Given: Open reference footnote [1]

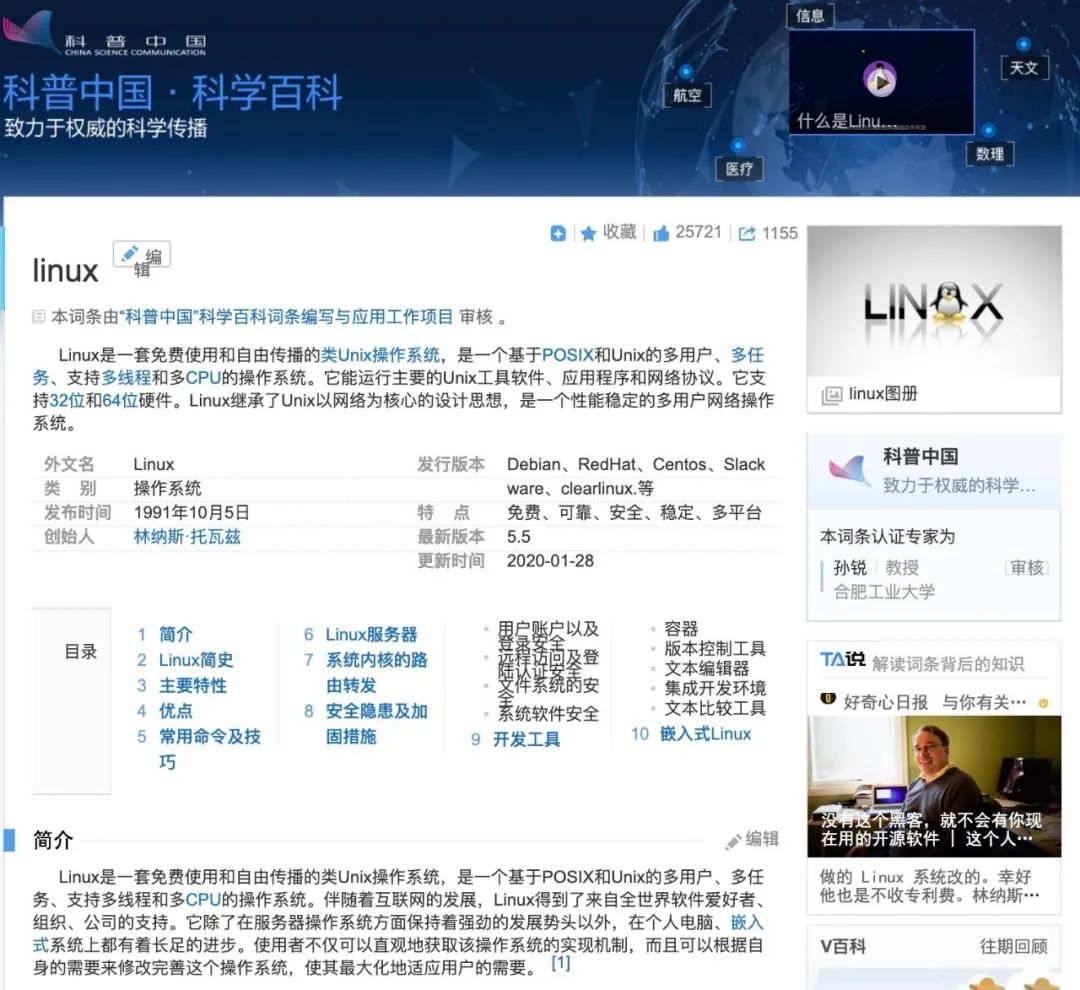Looking at the screenshot, I should coord(561,962).
